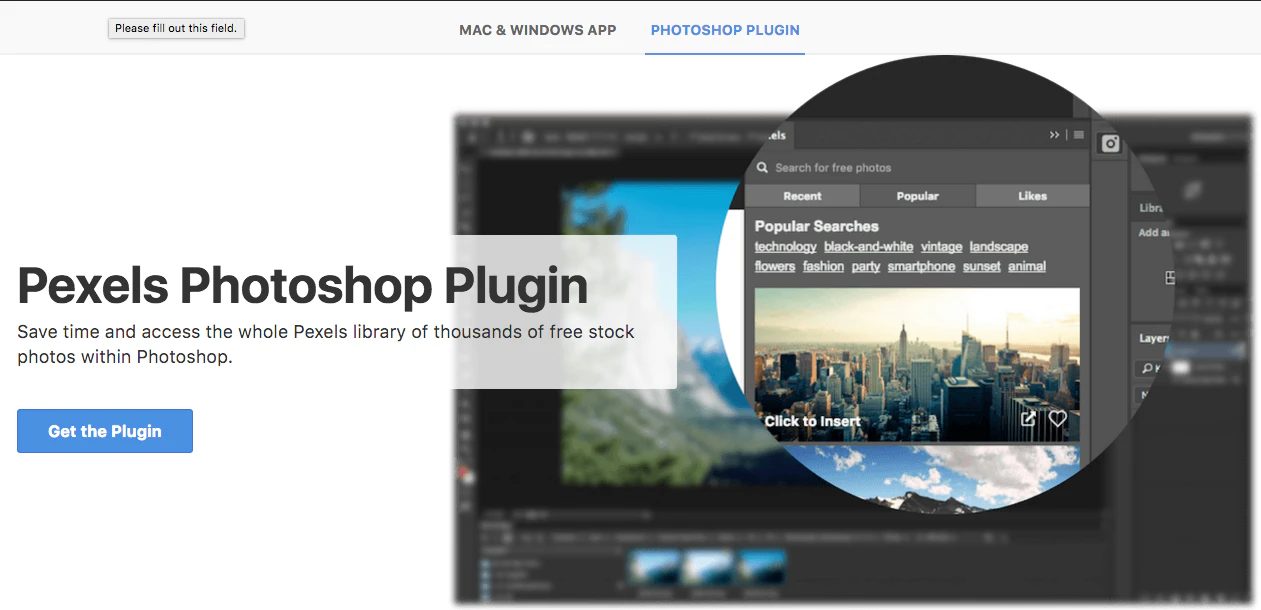
Task: Click the 'Pexels Photoshop Plugin' heading
Action: pyautogui.click(x=302, y=285)
